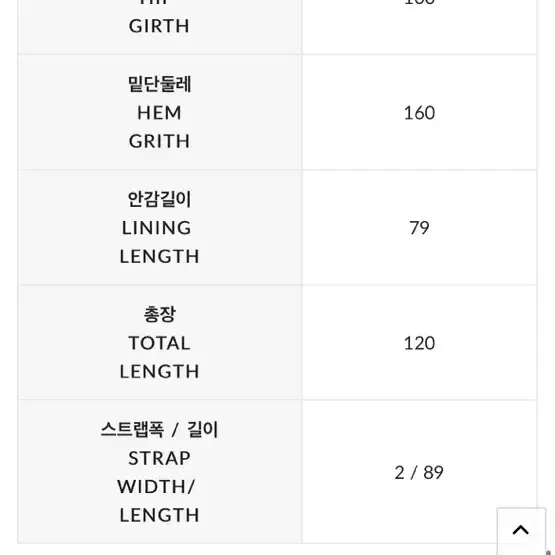Click the LINING LENGTH label cell
The height and width of the screenshot is (555, 555).
pyautogui.click(x=160, y=227)
